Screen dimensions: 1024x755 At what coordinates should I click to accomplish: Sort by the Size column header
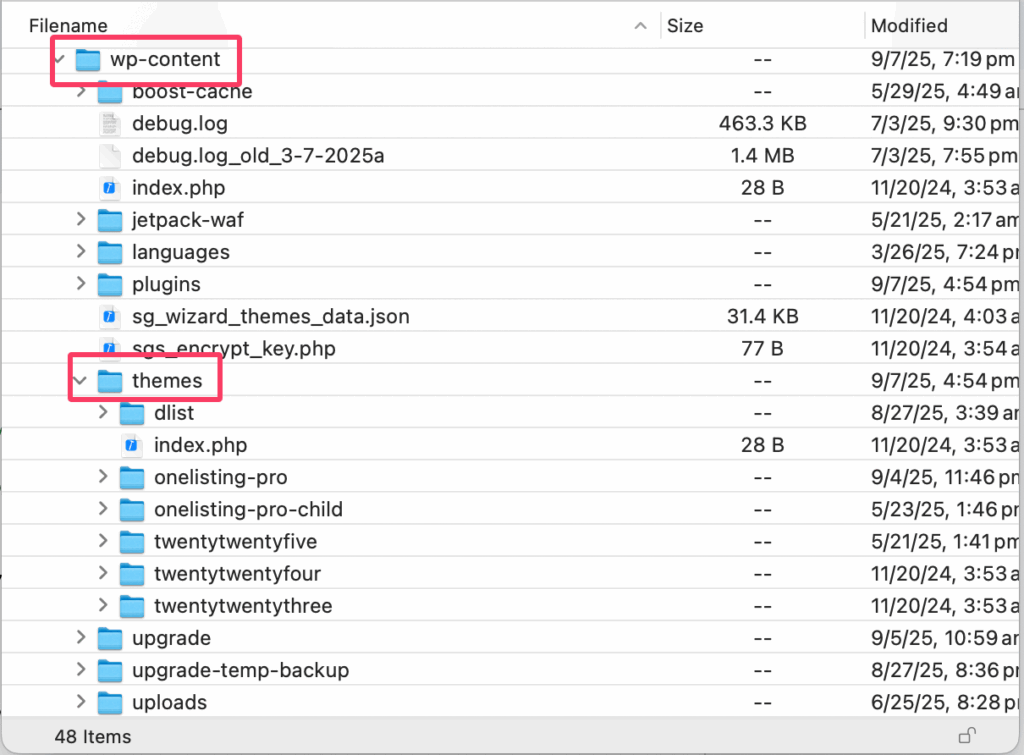tap(685, 26)
